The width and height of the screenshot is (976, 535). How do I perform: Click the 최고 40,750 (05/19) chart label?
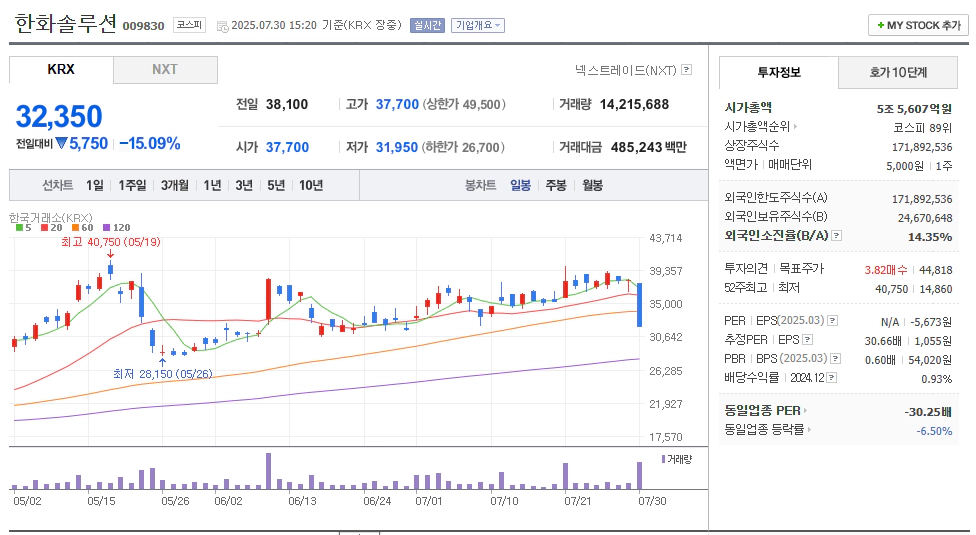(x=110, y=242)
